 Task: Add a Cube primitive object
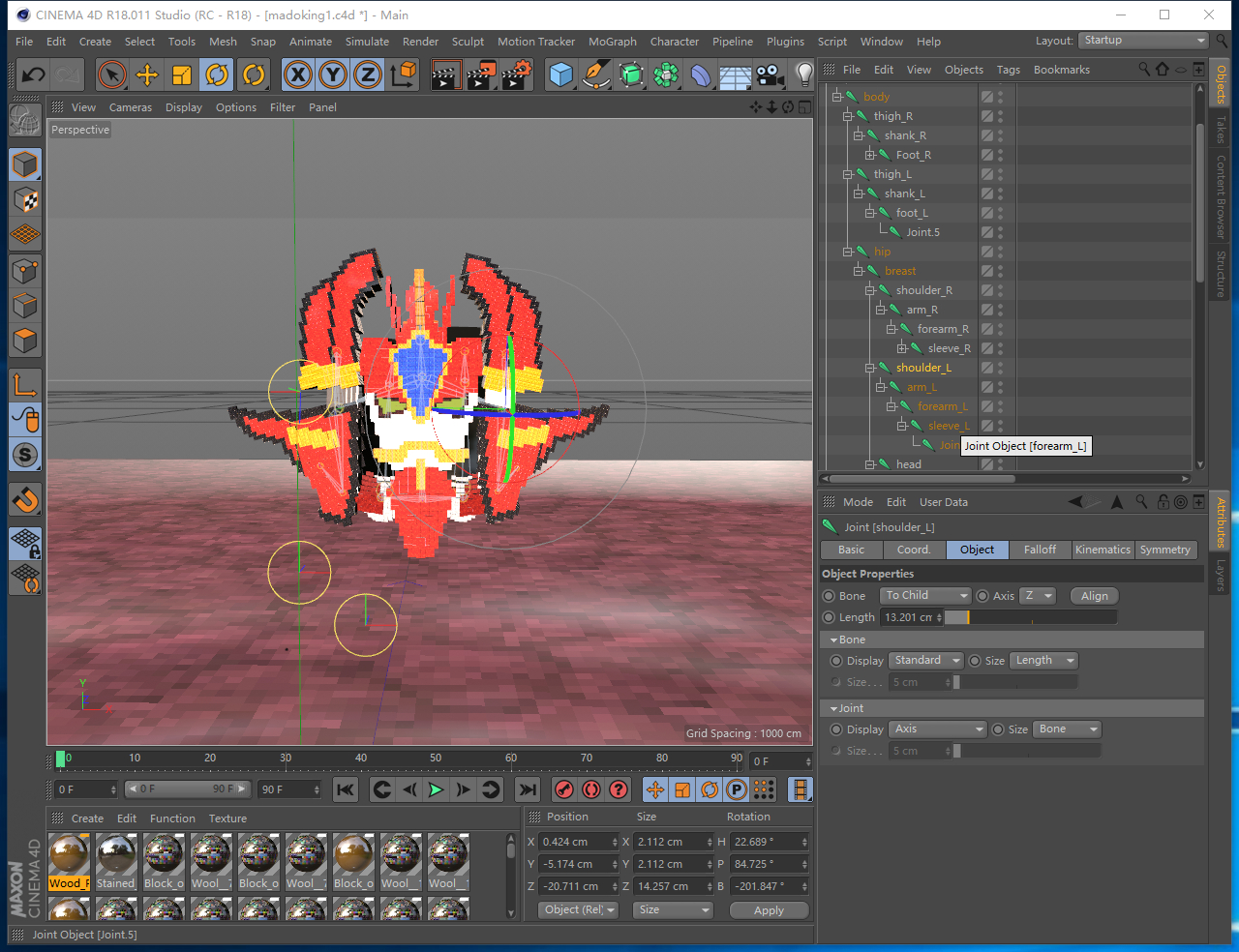pos(560,74)
